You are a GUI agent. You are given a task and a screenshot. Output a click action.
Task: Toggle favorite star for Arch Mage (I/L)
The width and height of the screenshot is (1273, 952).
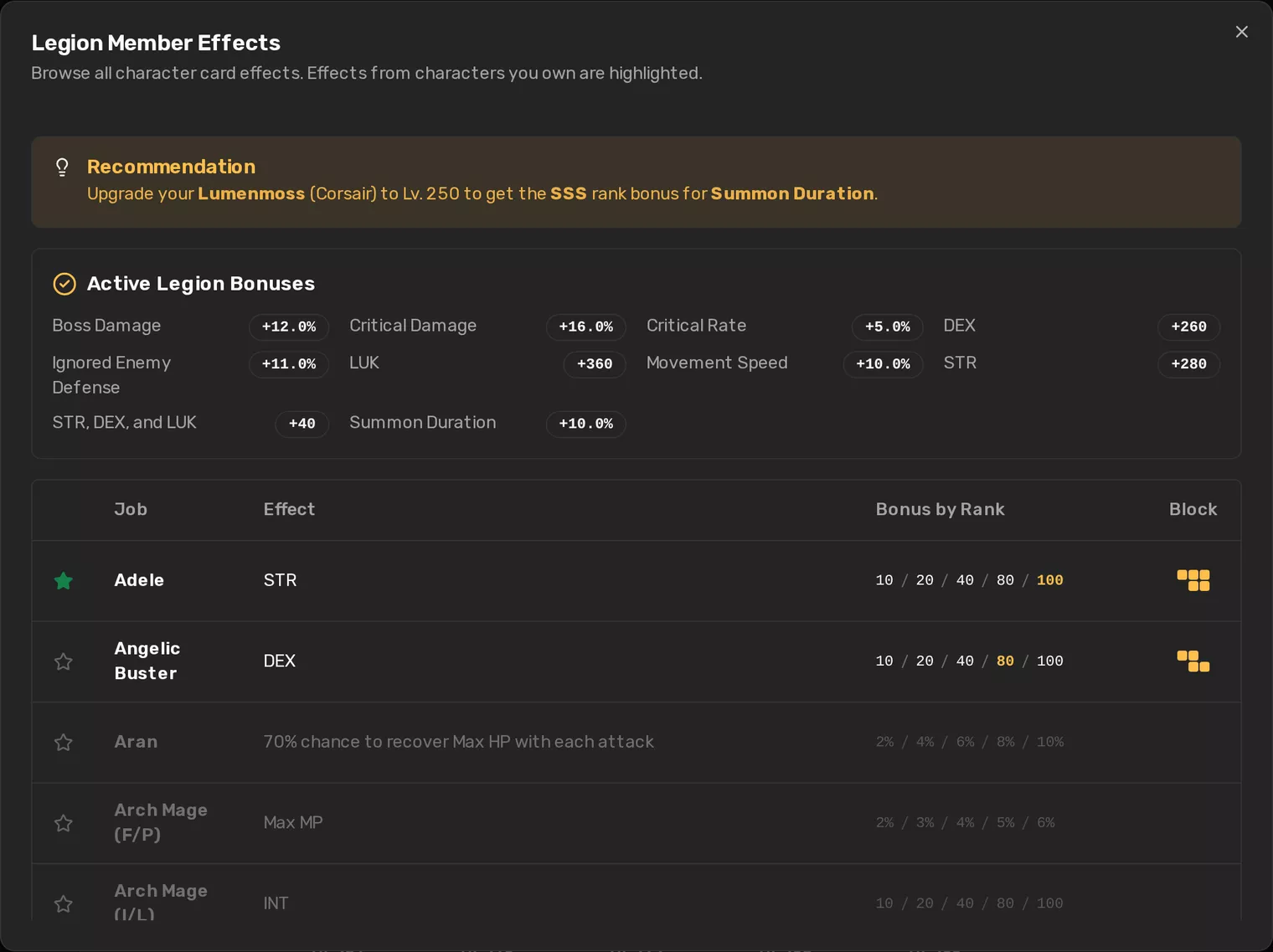pos(64,903)
